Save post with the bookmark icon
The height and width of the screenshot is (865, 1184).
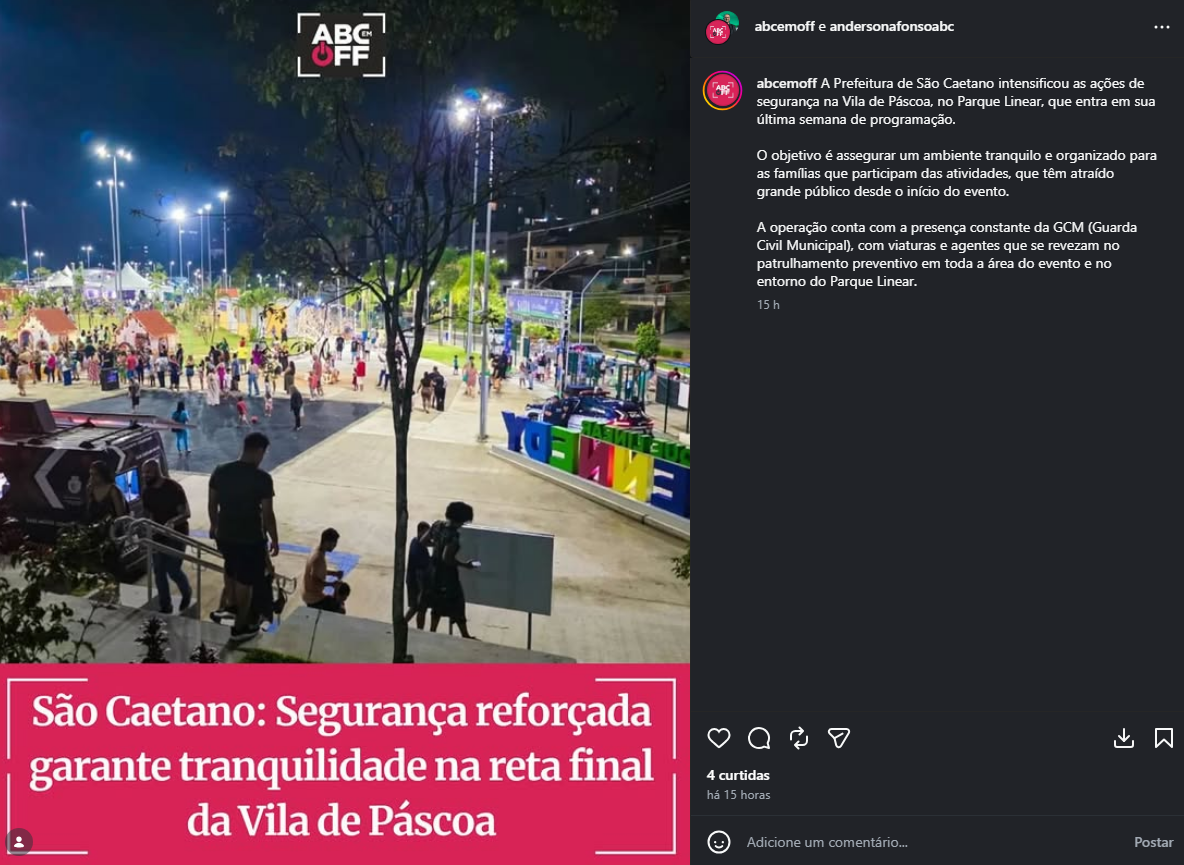click(1164, 737)
